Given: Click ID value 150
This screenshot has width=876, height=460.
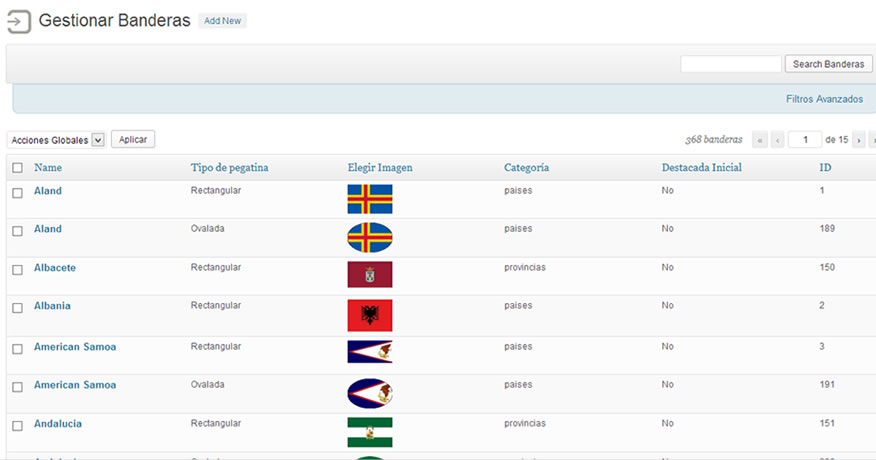Looking at the screenshot, I should (827, 267).
